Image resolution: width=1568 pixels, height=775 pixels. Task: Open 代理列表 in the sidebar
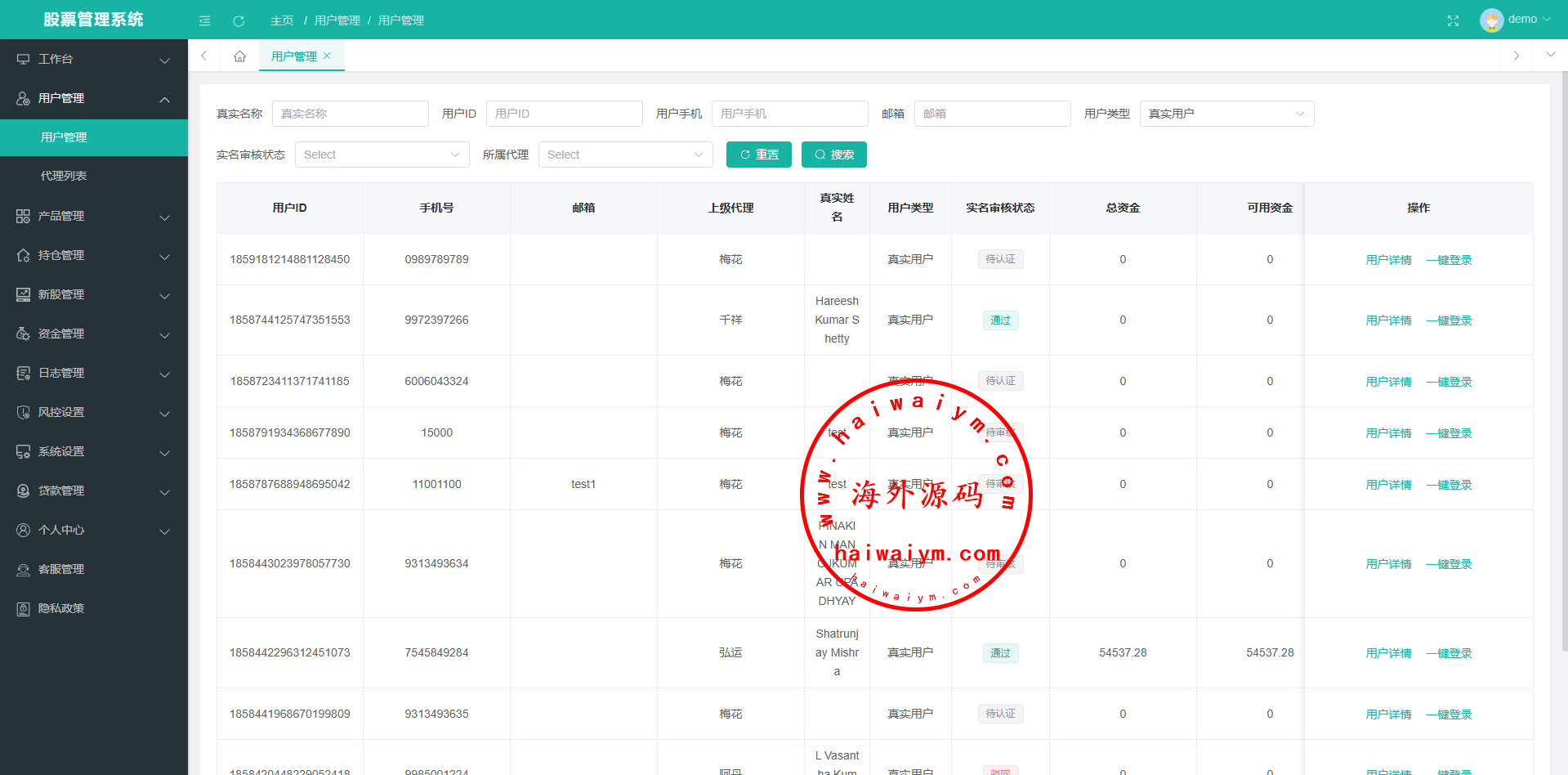[64, 176]
